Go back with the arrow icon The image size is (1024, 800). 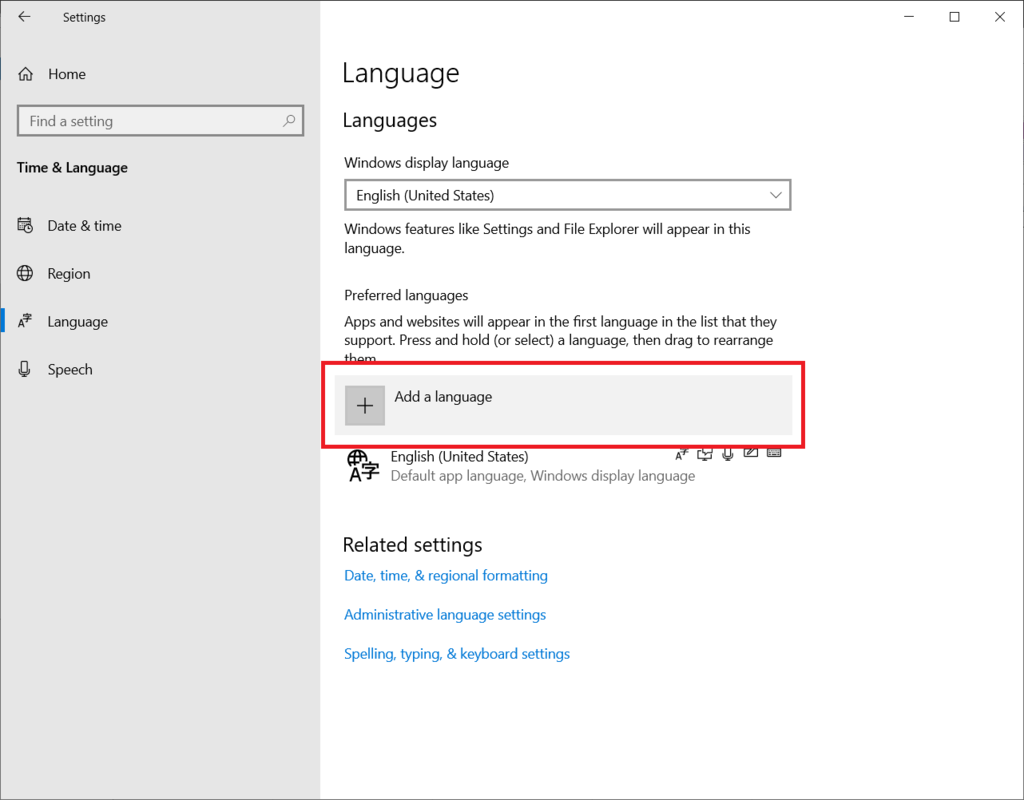(x=24, y=17)
